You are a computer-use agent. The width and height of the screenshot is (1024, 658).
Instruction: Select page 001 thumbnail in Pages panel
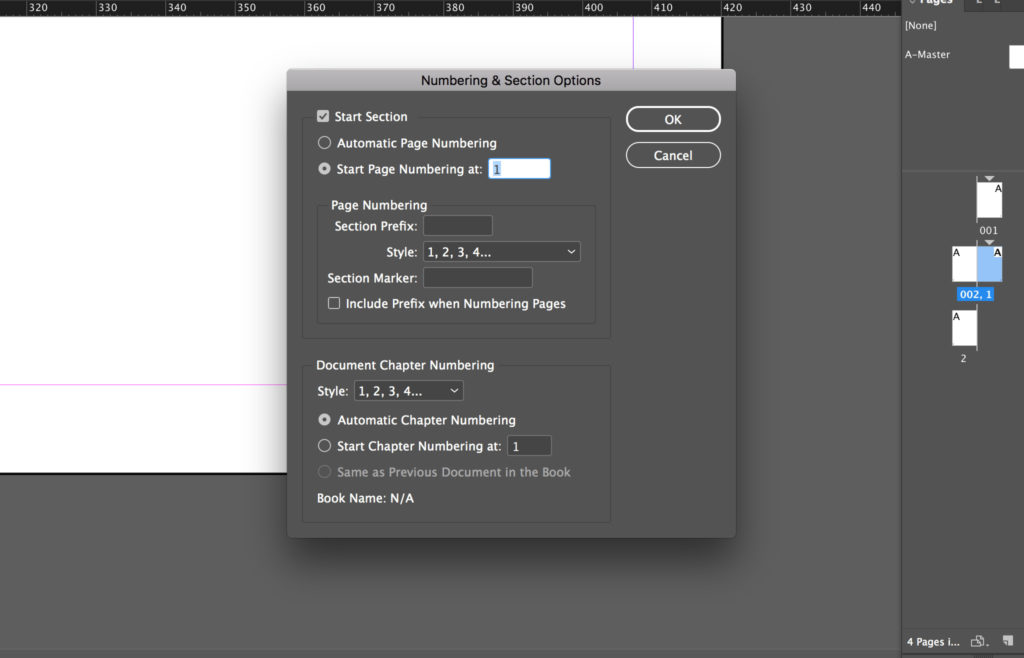[x=989, y=200]
